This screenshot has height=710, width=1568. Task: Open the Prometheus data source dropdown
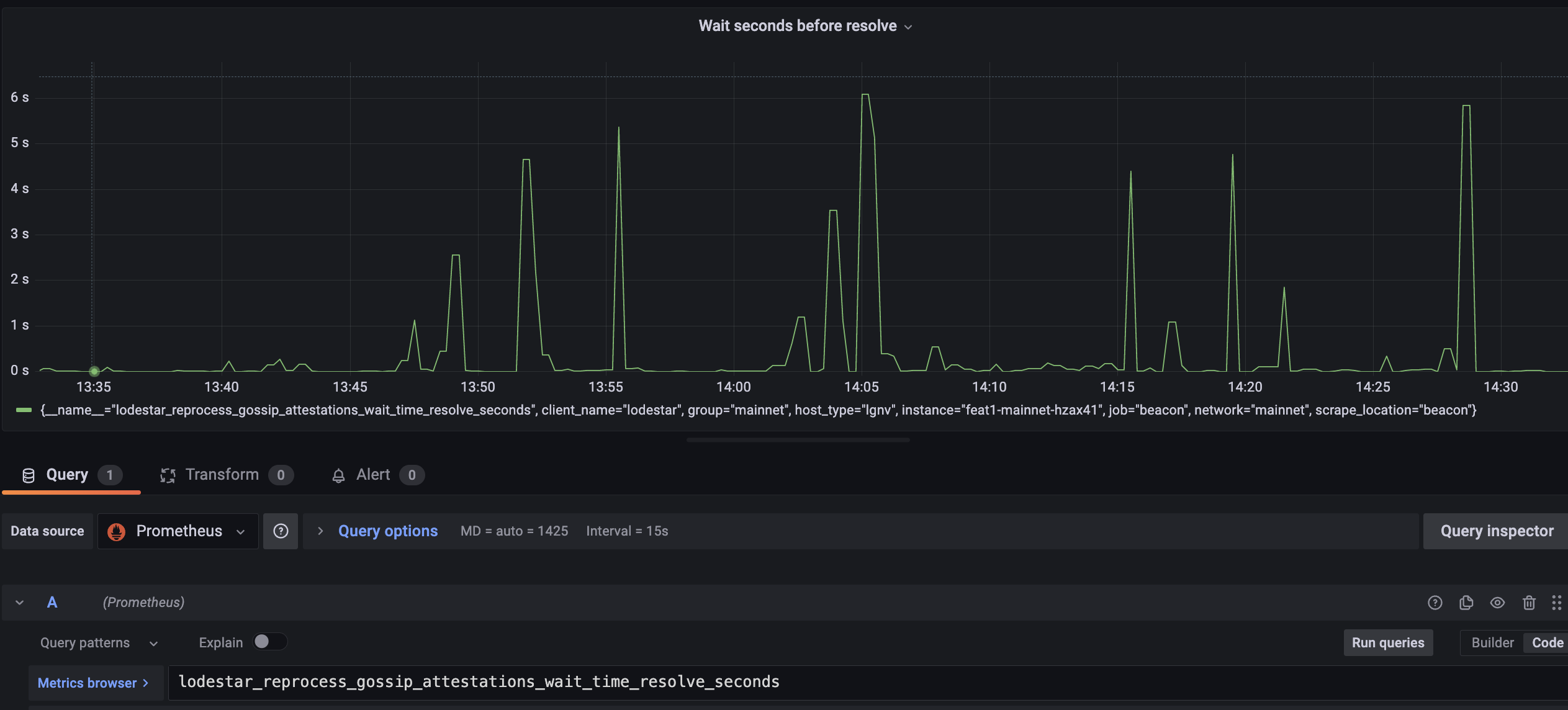178,531
